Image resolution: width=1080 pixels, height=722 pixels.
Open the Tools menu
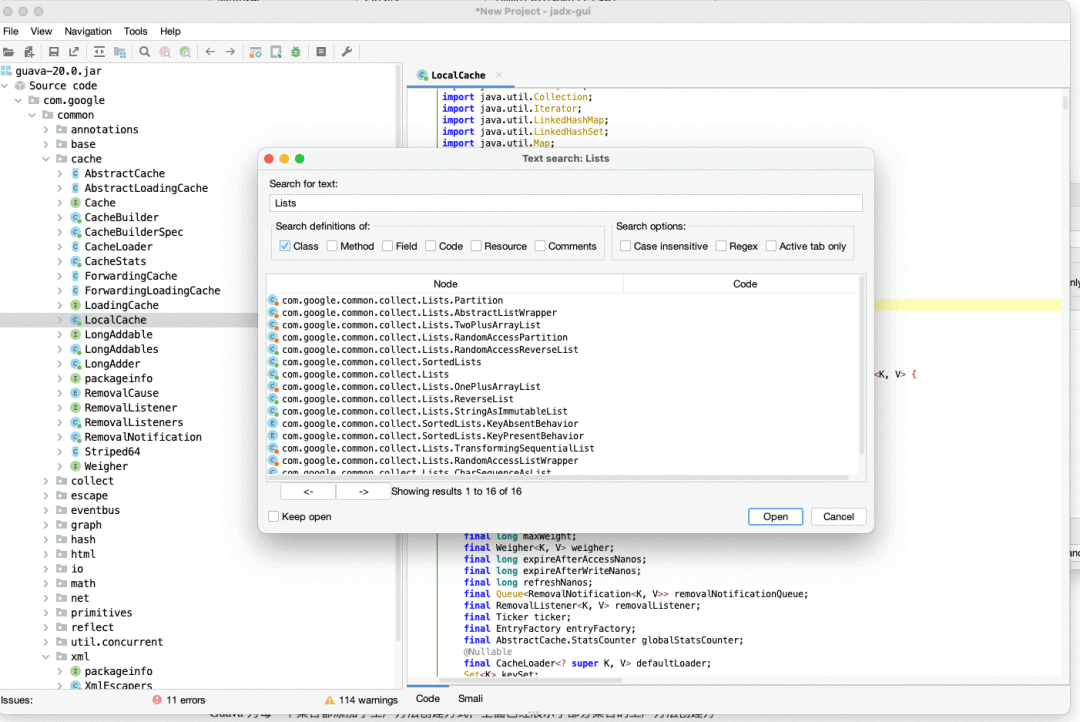(x=136, y=31)
